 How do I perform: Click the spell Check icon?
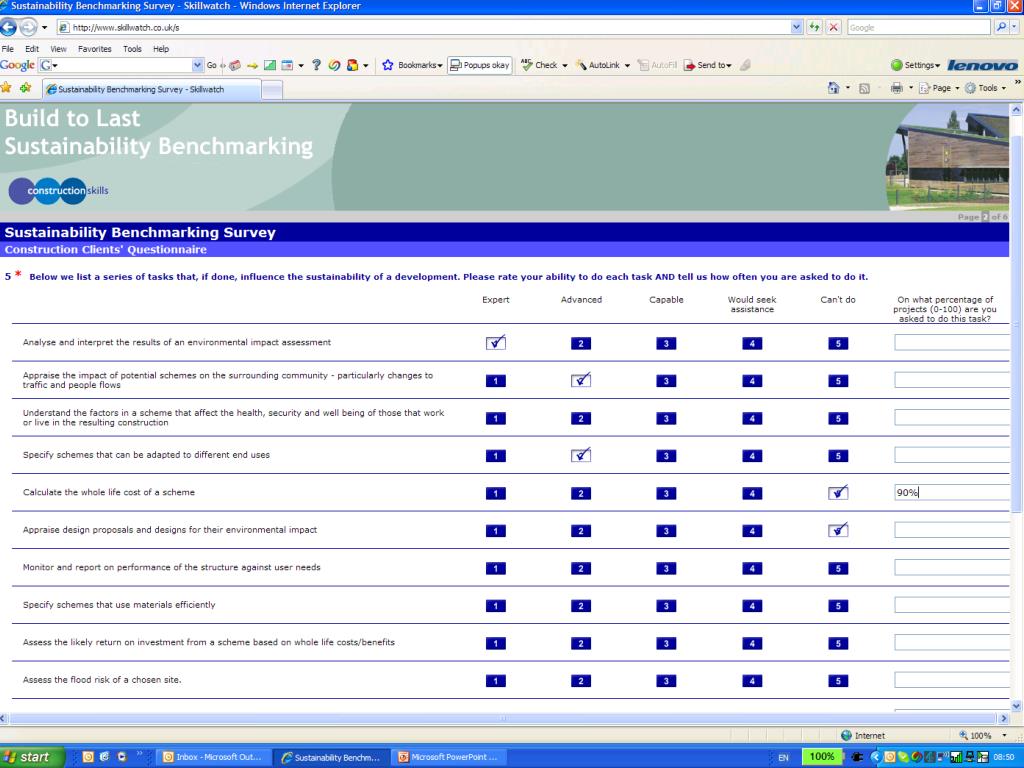527,65
